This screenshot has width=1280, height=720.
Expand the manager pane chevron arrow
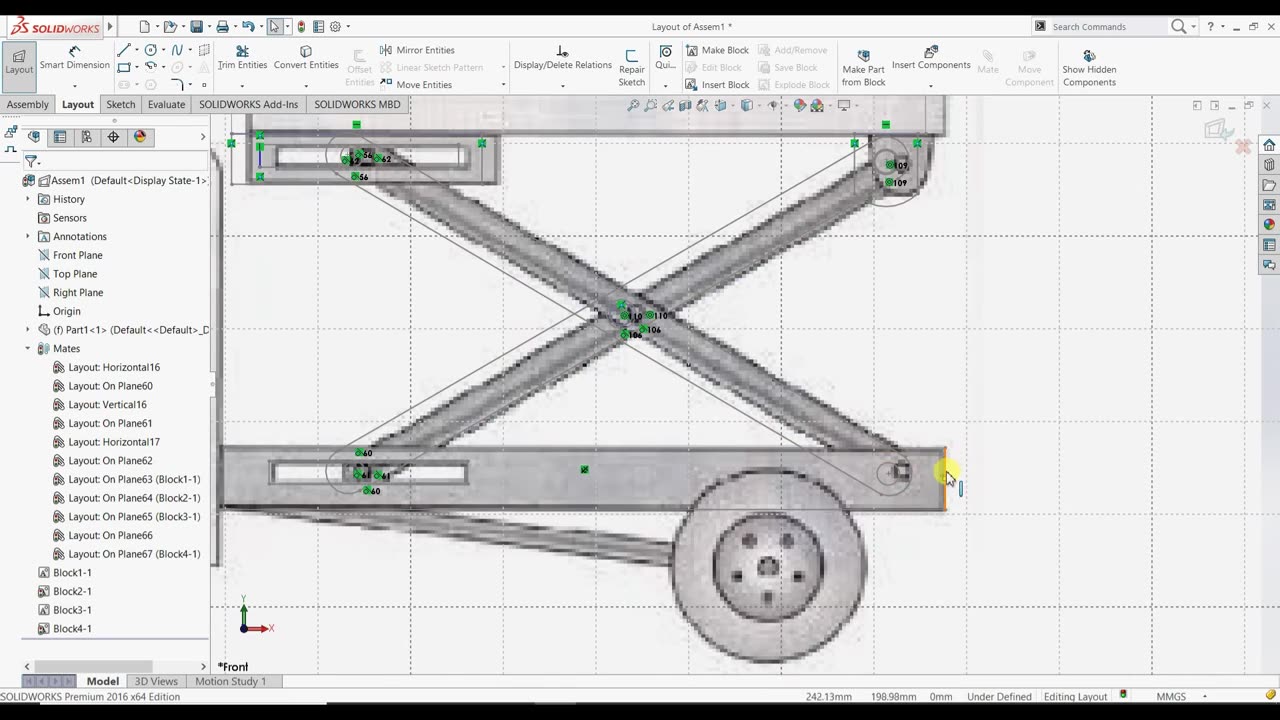pos(203,137)
